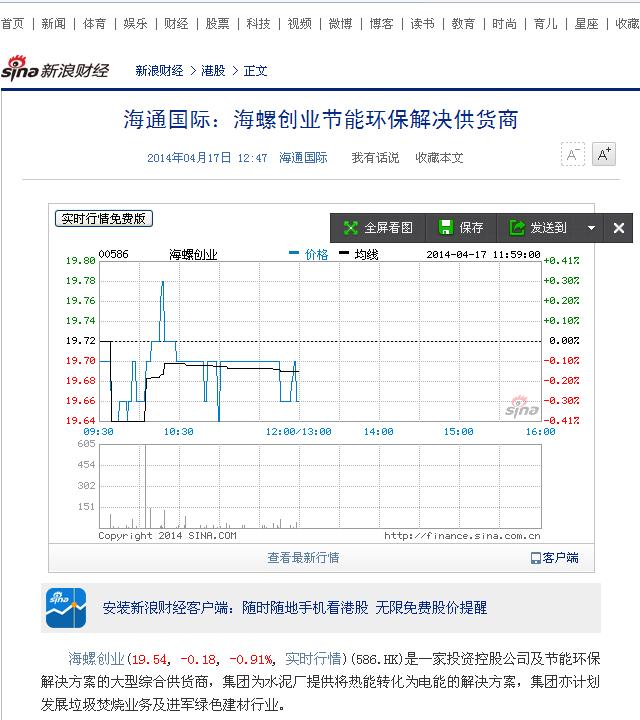The height and width of the screenshot is (720, 640).
Task: Click the article headline 海通国际：海螺创业节能环保解决供货商
Action: tap(321, 119)
